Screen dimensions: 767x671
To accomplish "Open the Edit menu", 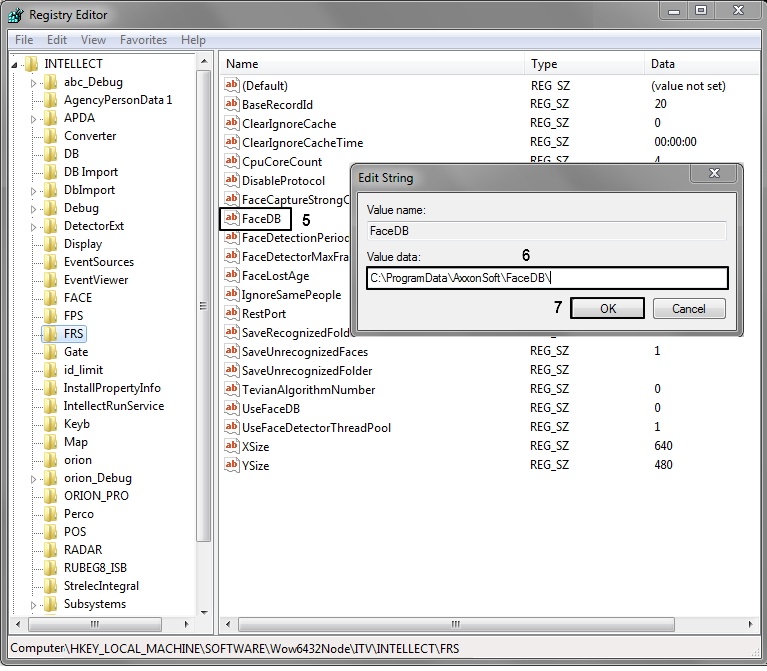I will click(x=57, y=40).
